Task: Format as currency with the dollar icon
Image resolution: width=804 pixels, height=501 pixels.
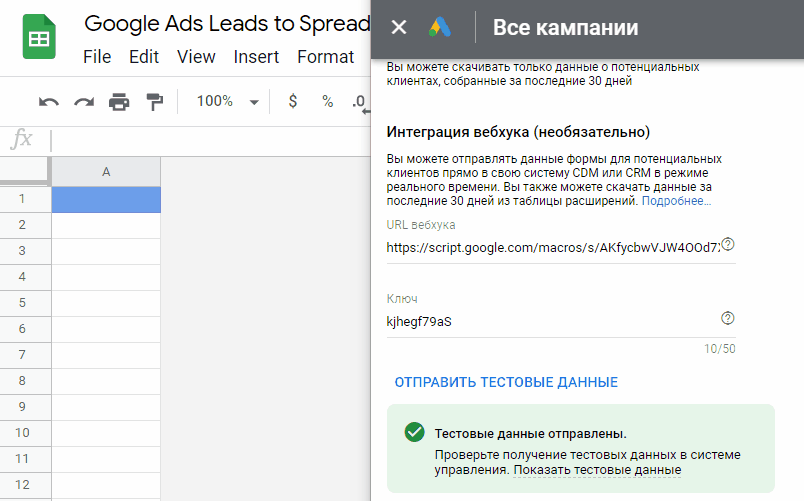Action: tap(292, 101)
